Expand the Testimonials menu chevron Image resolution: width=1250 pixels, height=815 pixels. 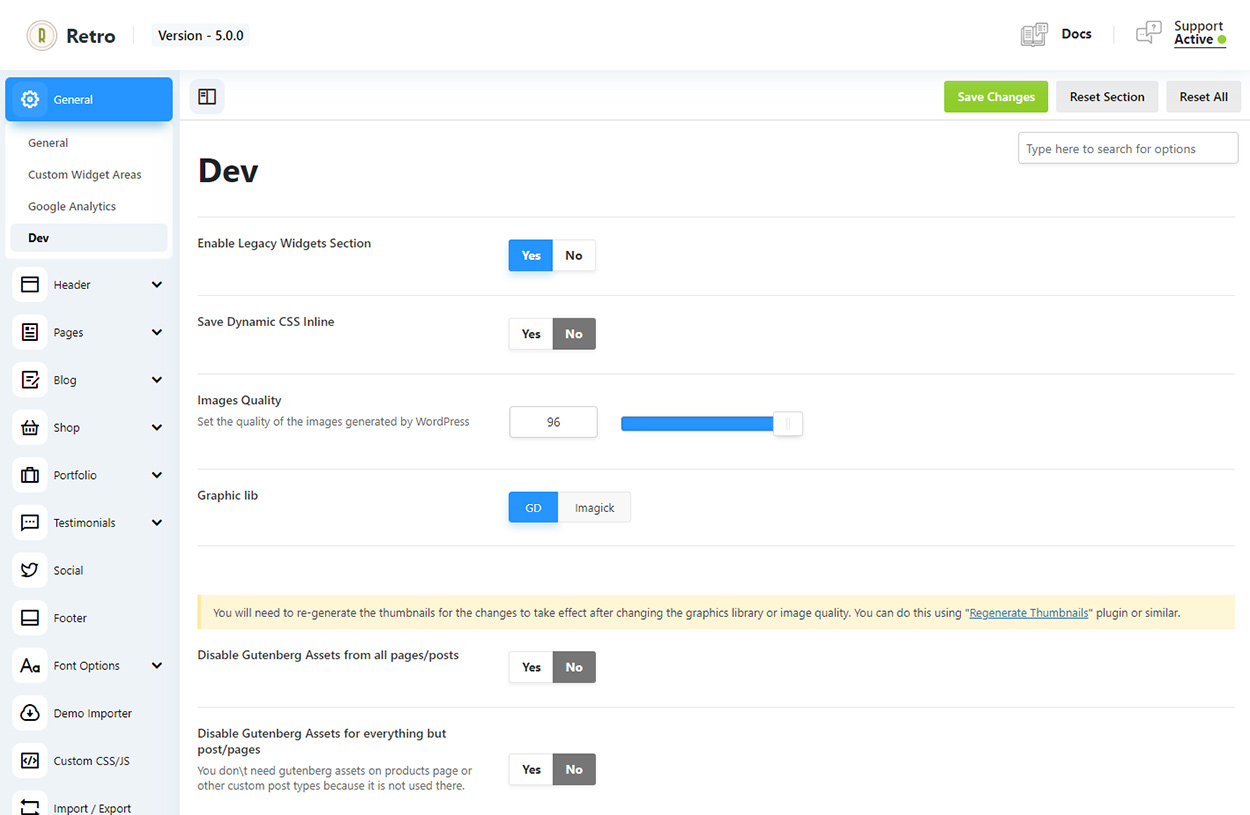coord(157,523)
